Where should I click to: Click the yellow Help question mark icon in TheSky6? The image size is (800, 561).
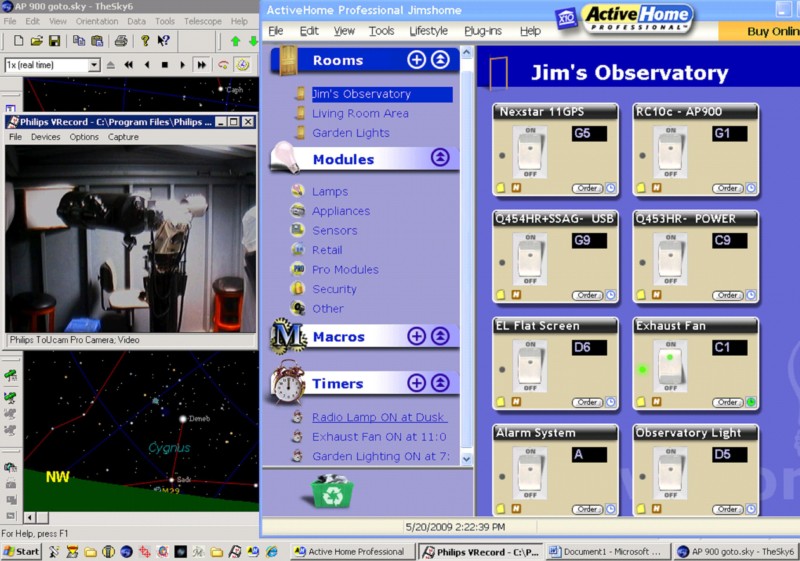pos(145,41)
